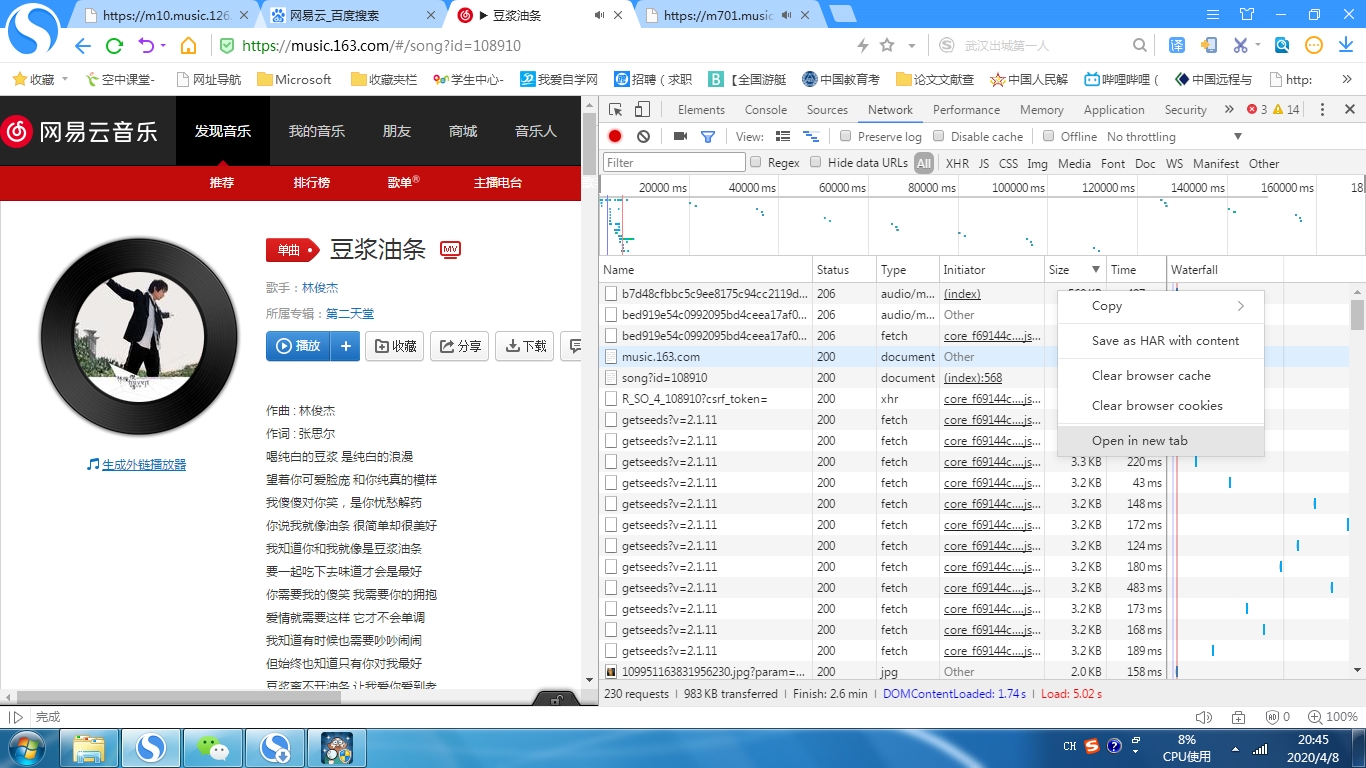This screenshot has width=1366, height=768.
Task: Click the inspect element picker icon
Action: point(616,110)
